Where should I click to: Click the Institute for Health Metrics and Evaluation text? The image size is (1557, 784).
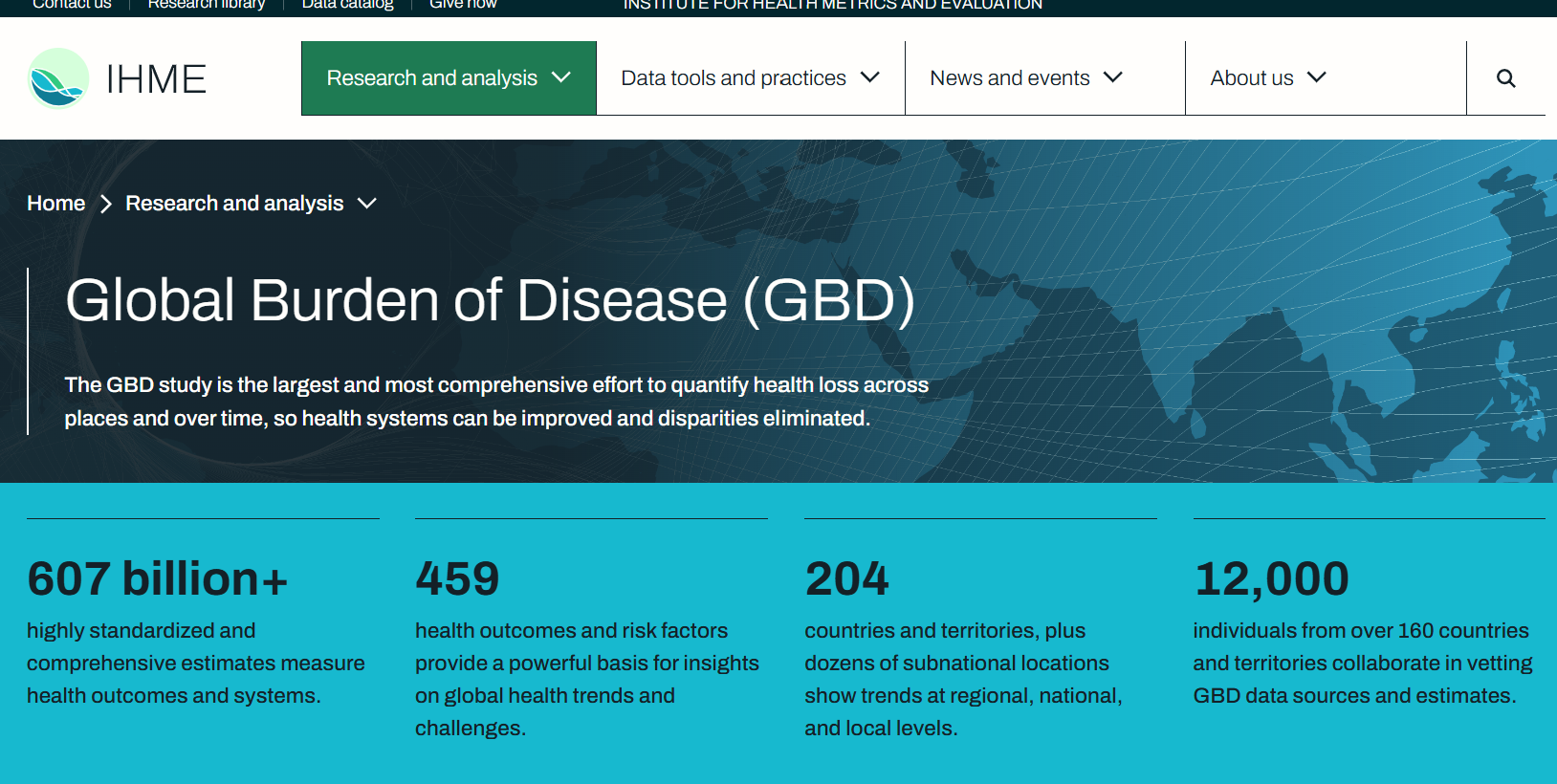point(833,5)
